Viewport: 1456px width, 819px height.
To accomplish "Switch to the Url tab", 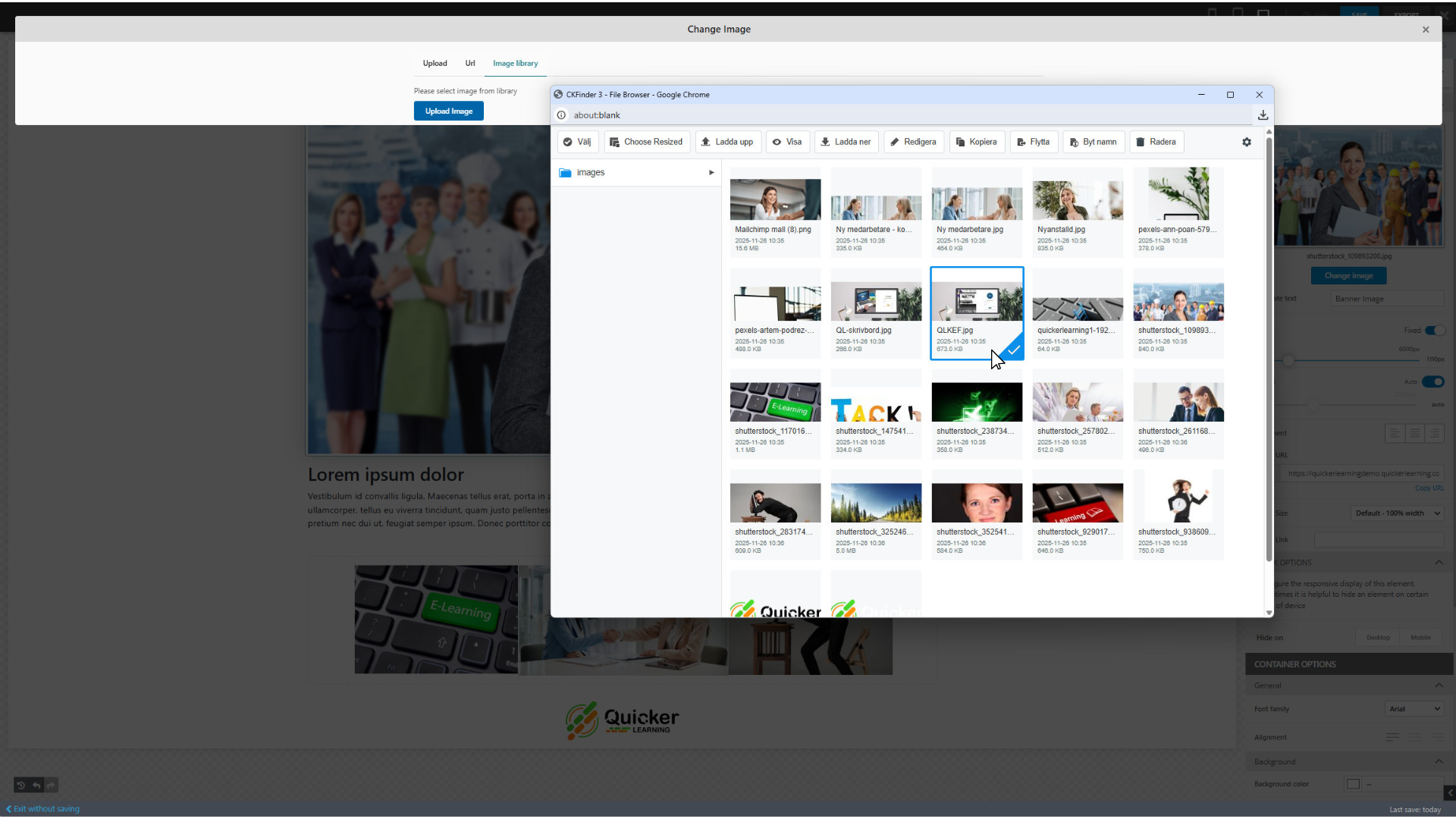I will click(470, 64).
